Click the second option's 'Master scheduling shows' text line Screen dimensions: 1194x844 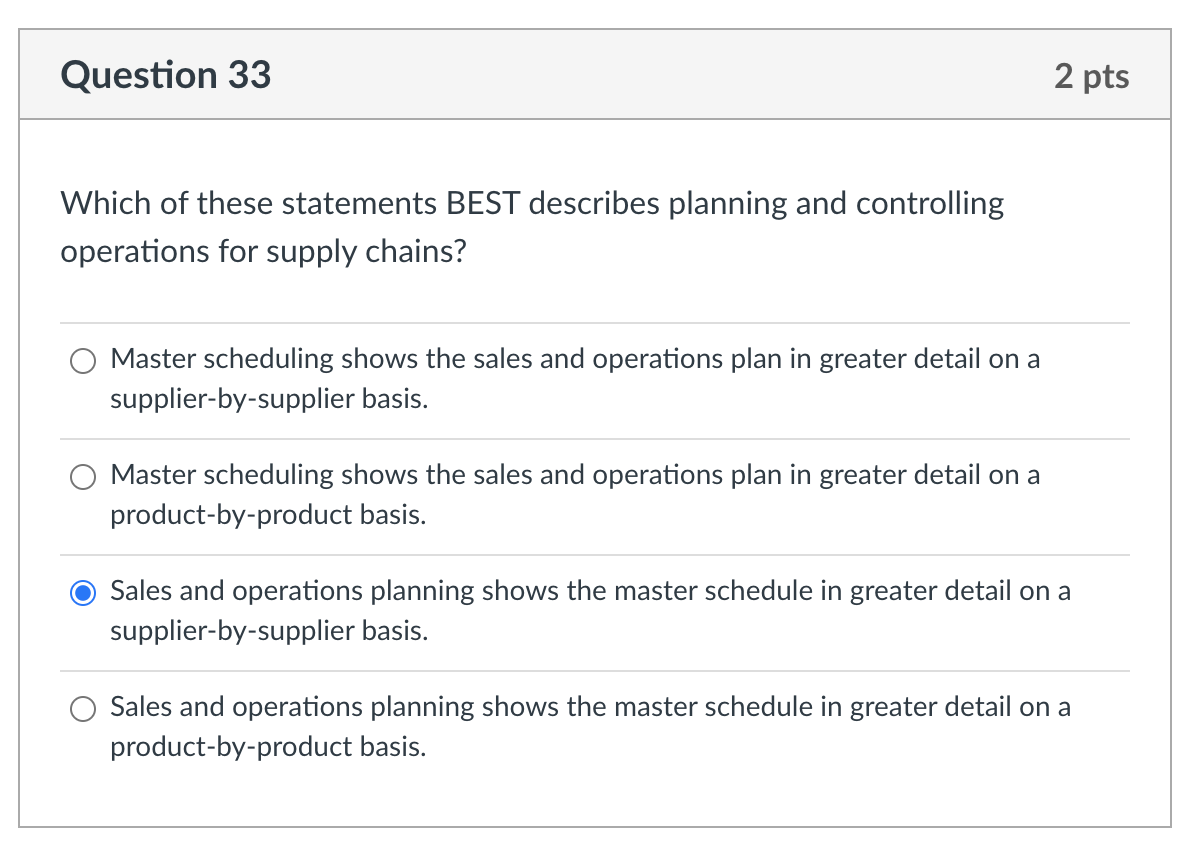[574, 475]
